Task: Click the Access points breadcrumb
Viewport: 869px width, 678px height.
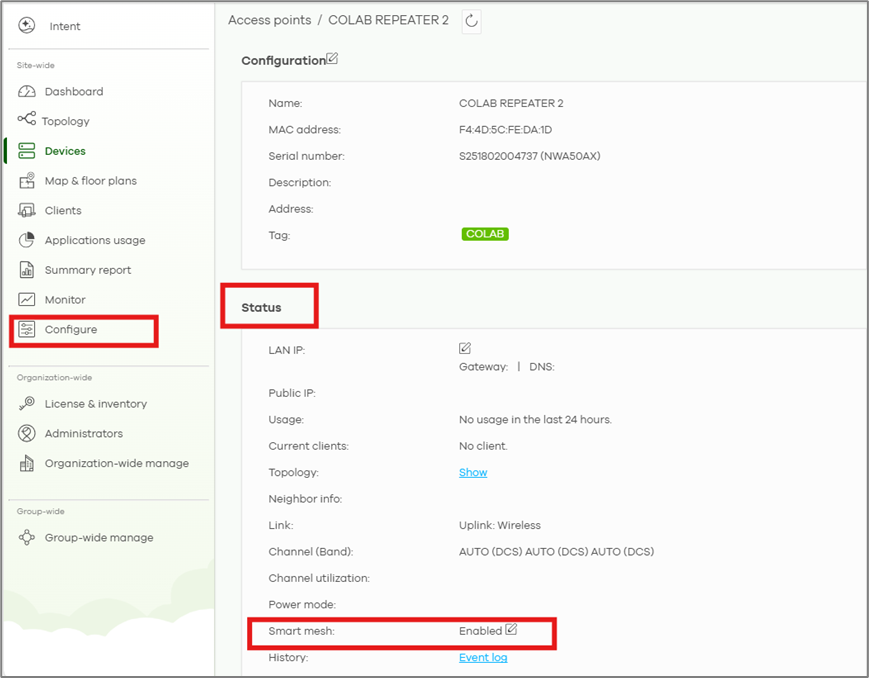Action: coord(270,20)
